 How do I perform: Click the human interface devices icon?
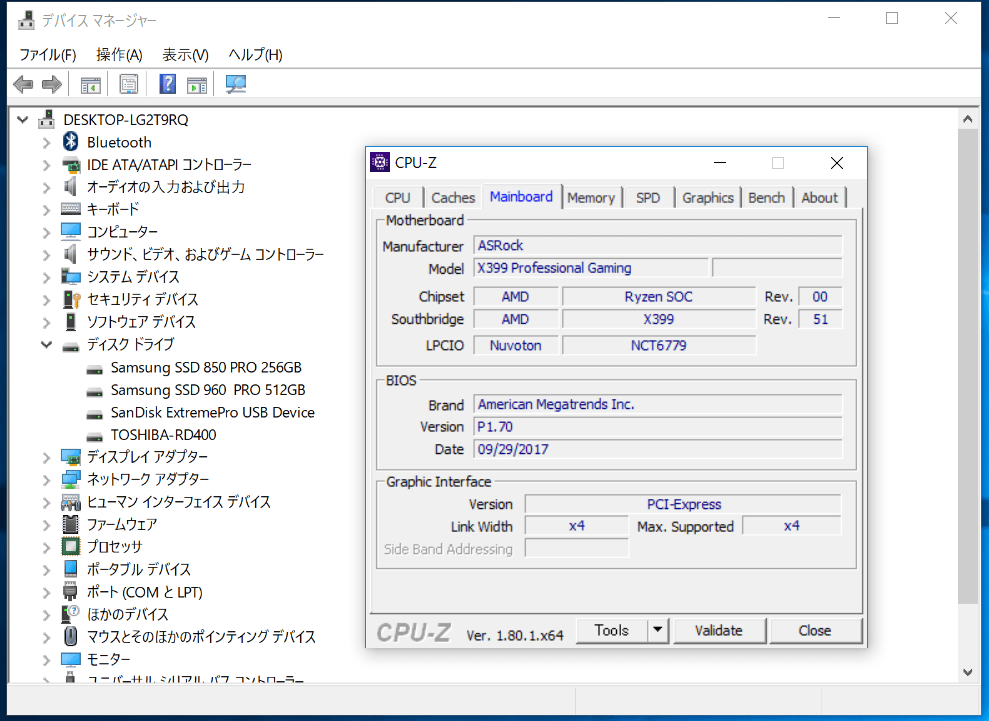[71, 502]
